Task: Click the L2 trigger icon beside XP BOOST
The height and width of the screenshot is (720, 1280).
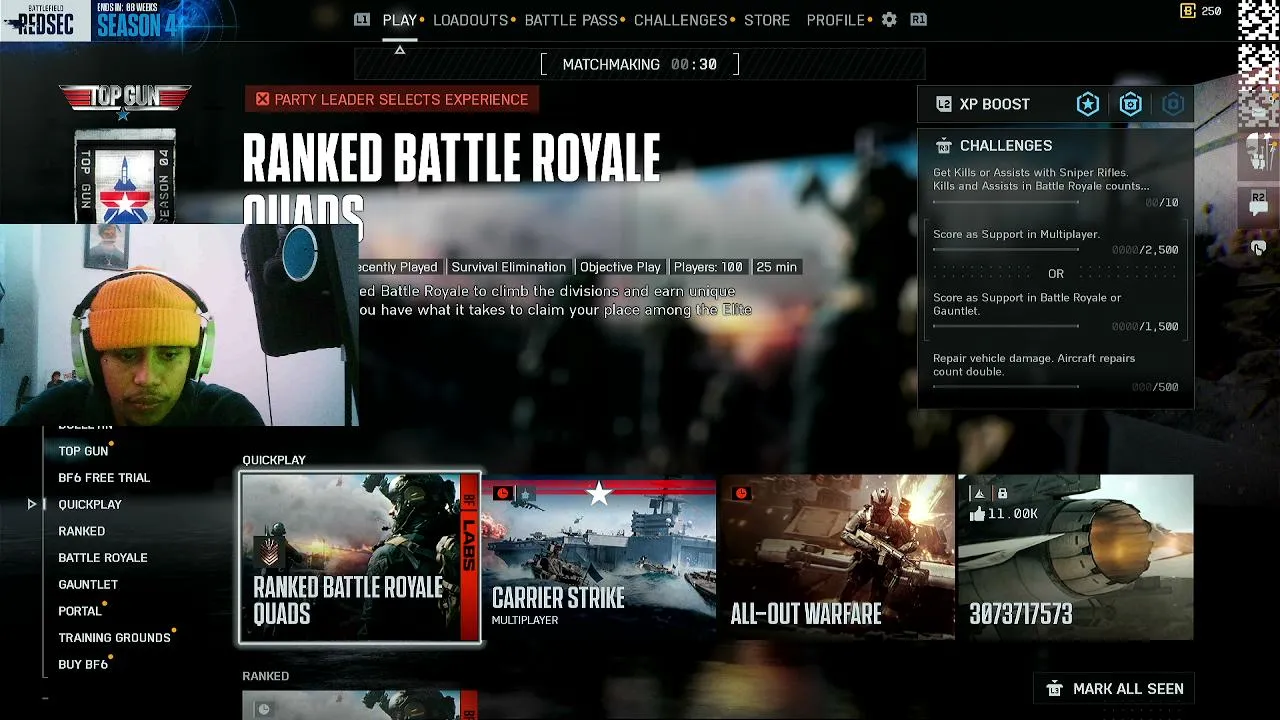Action: [x=943, y=104]
